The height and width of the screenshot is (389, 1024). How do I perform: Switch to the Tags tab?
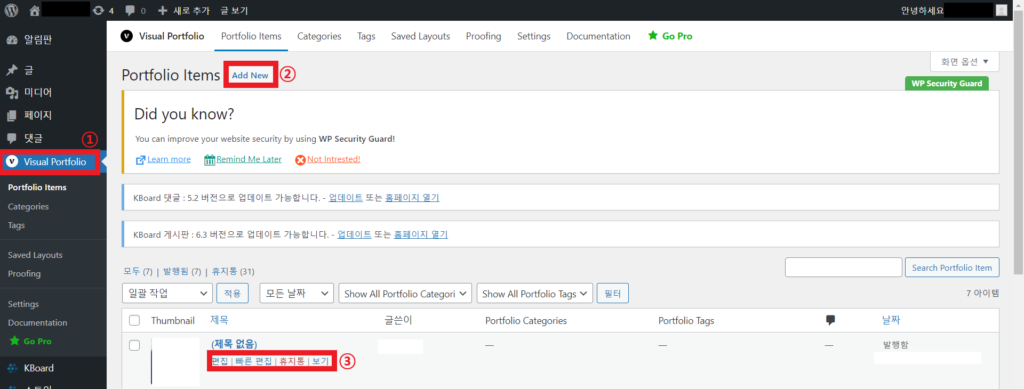coord(366,36)
